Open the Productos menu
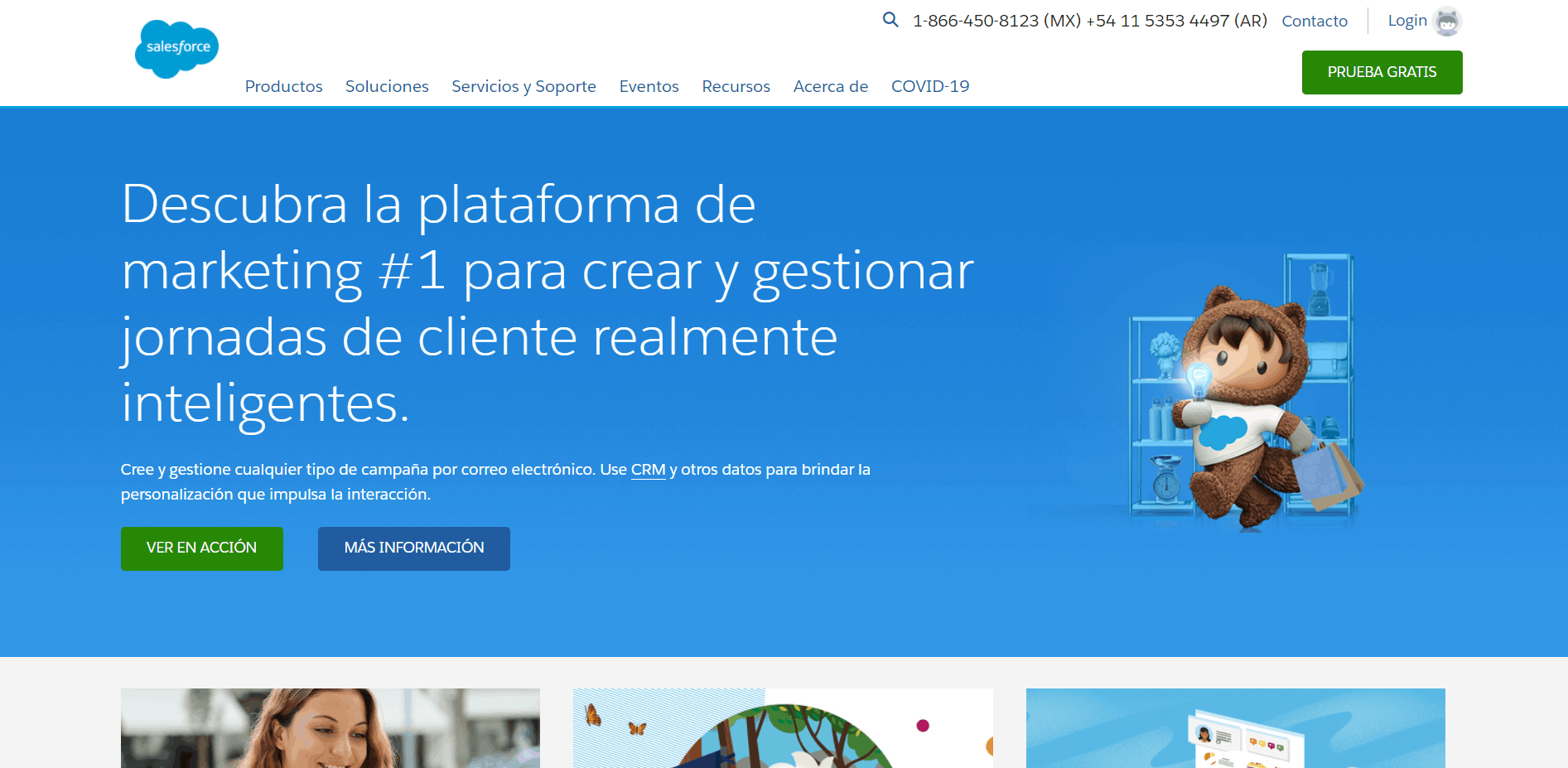The height and width of the screenshot is (768, 1568). click(283, 86)
